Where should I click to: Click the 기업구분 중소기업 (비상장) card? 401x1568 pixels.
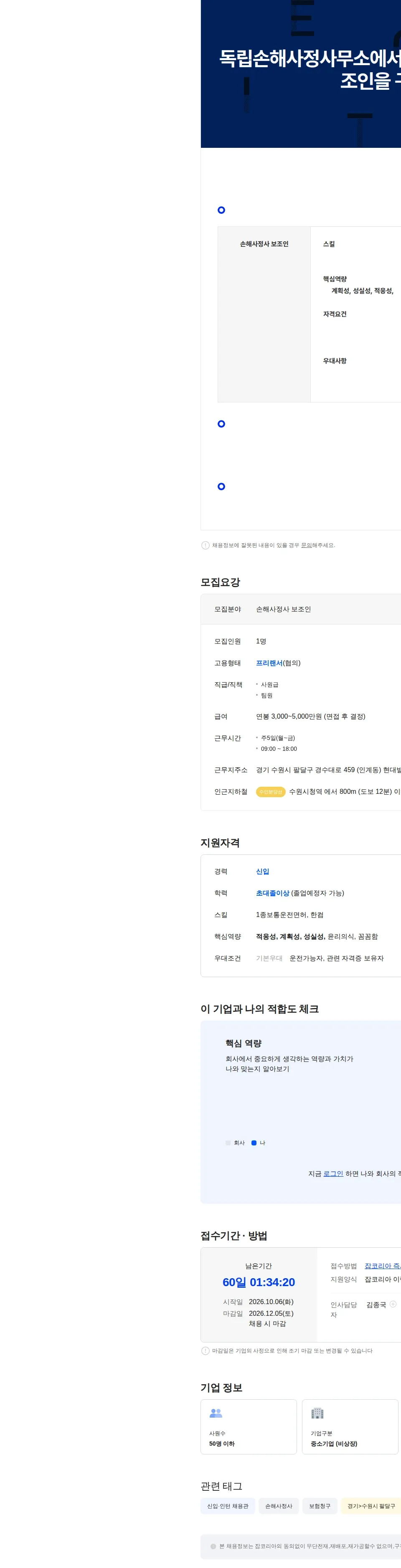click(350, 1427)
